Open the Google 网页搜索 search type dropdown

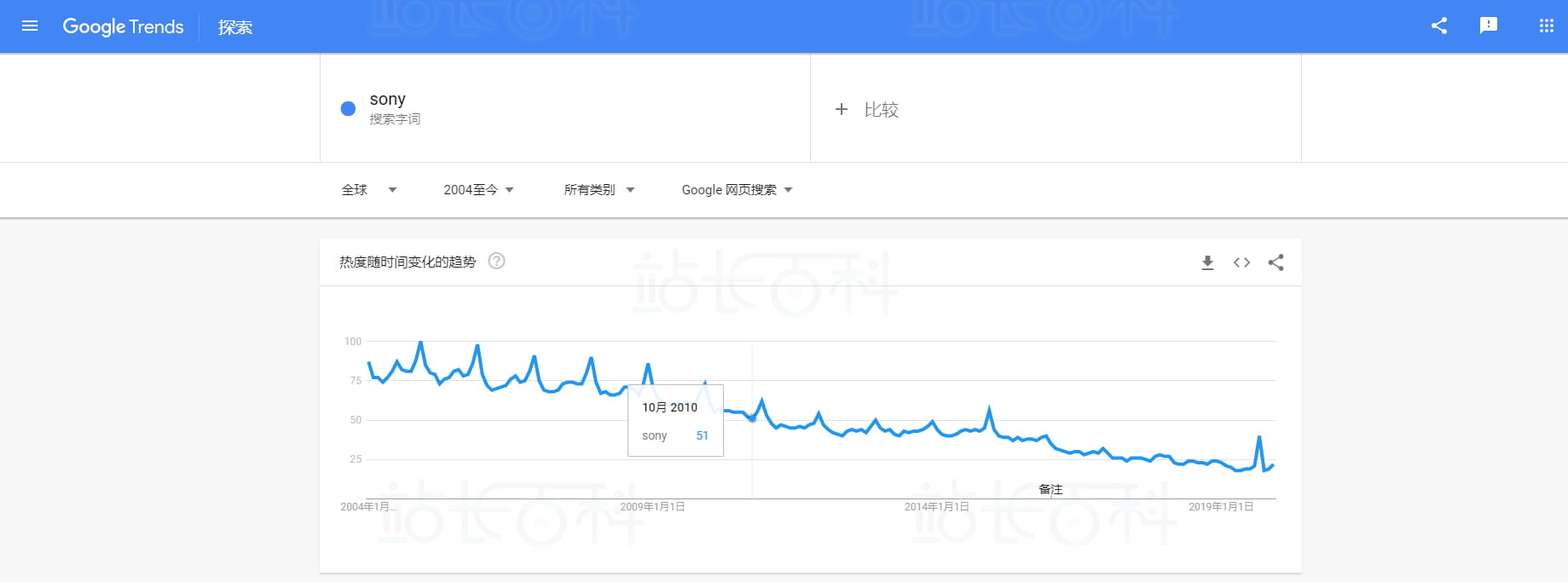click(738, 190)
